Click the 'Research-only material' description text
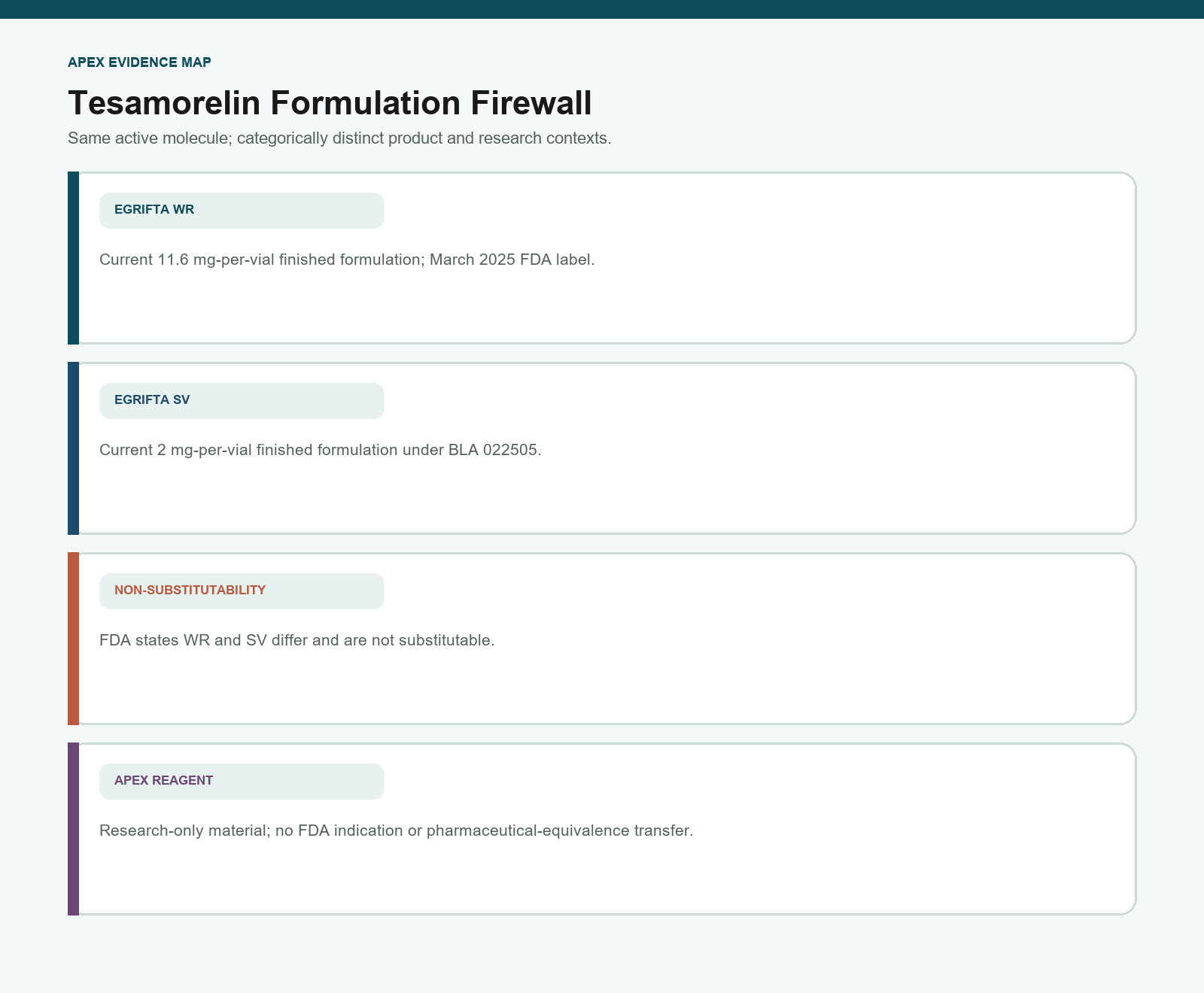 pos(396,831)
